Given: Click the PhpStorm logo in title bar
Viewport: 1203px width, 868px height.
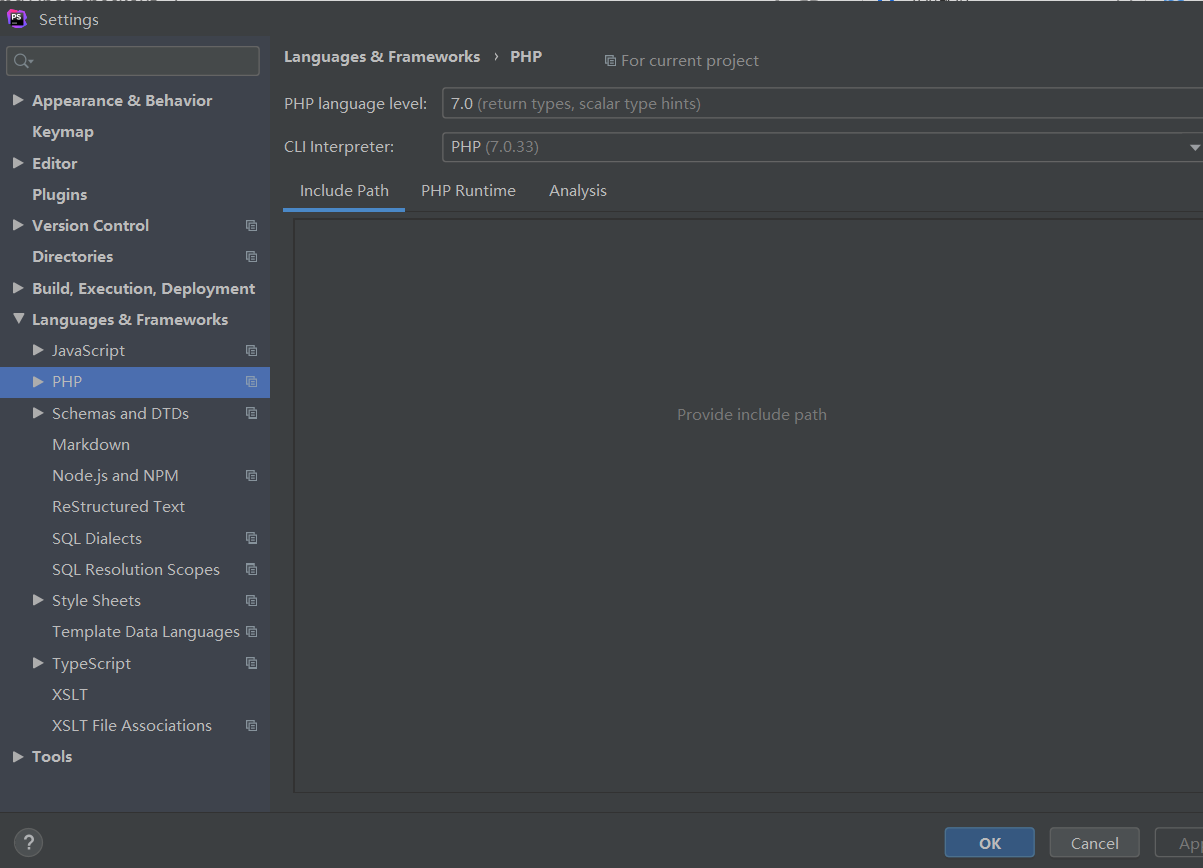Looking at the screenshot, I should click(x=17, y=19).
